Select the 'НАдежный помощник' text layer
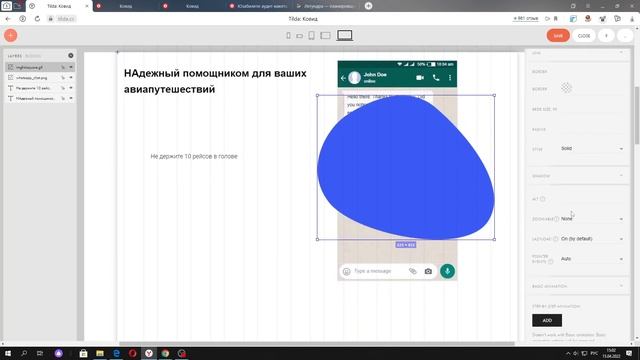The image size is (640, 360). coord(40,98)
